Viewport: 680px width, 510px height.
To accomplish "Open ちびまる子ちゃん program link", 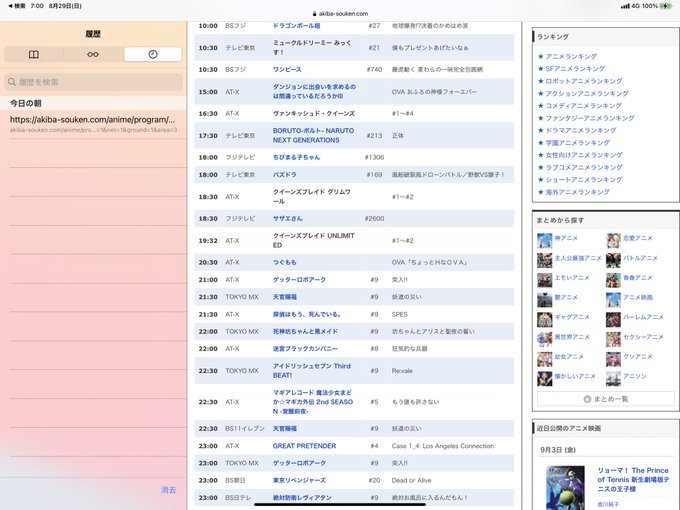I will (297, 157).
